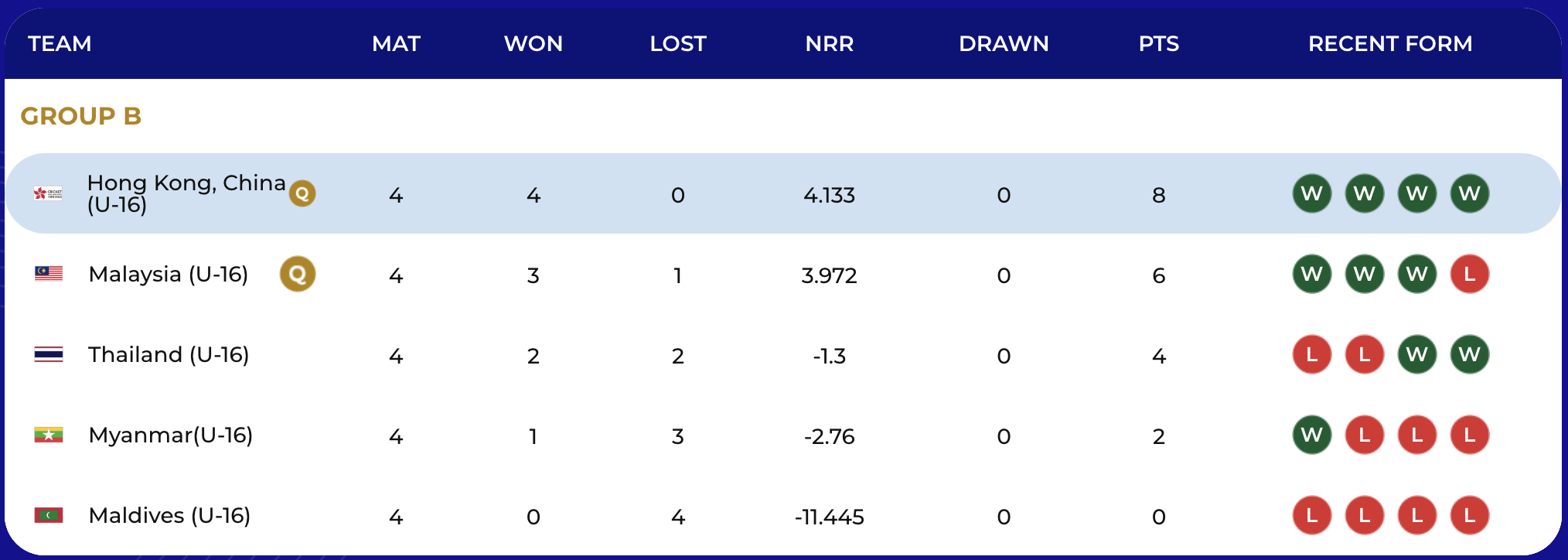Click the WON column header
Image resolution: width=1568 pixels, height=560 pixels.
[x=533, y=43]
